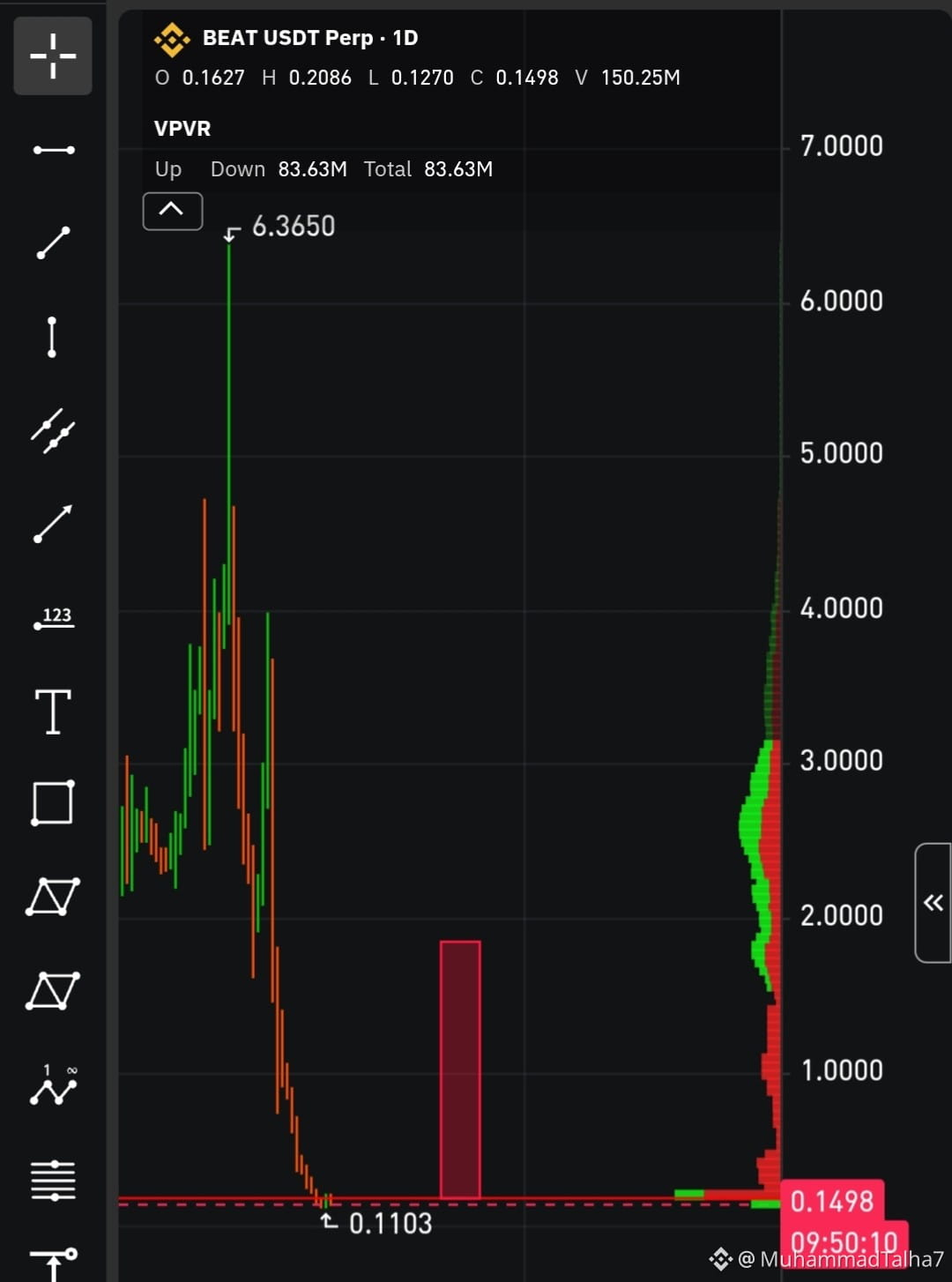The height and width of the screenshot is (1282, 952).
Task: Click the 6.3650 high price marker
Action: (294, 227)
